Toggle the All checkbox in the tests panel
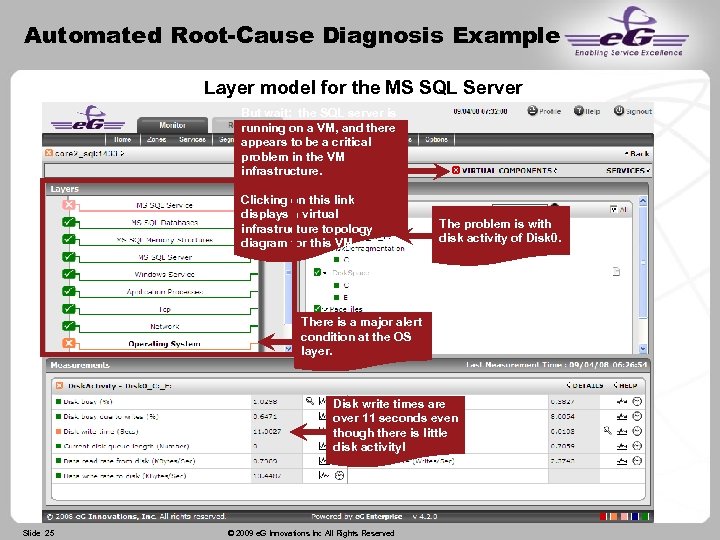 [613, 209]
